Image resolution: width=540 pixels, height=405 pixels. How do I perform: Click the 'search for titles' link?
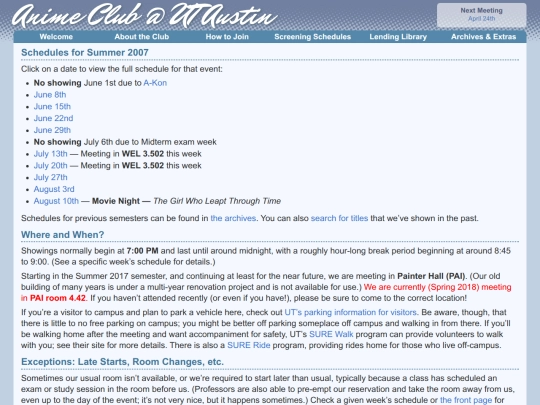point(339,218)
